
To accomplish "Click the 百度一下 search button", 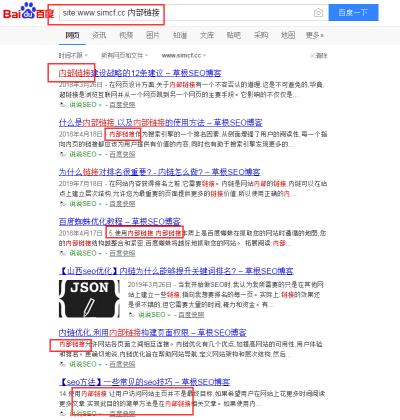I will click(x=353, y=13).
